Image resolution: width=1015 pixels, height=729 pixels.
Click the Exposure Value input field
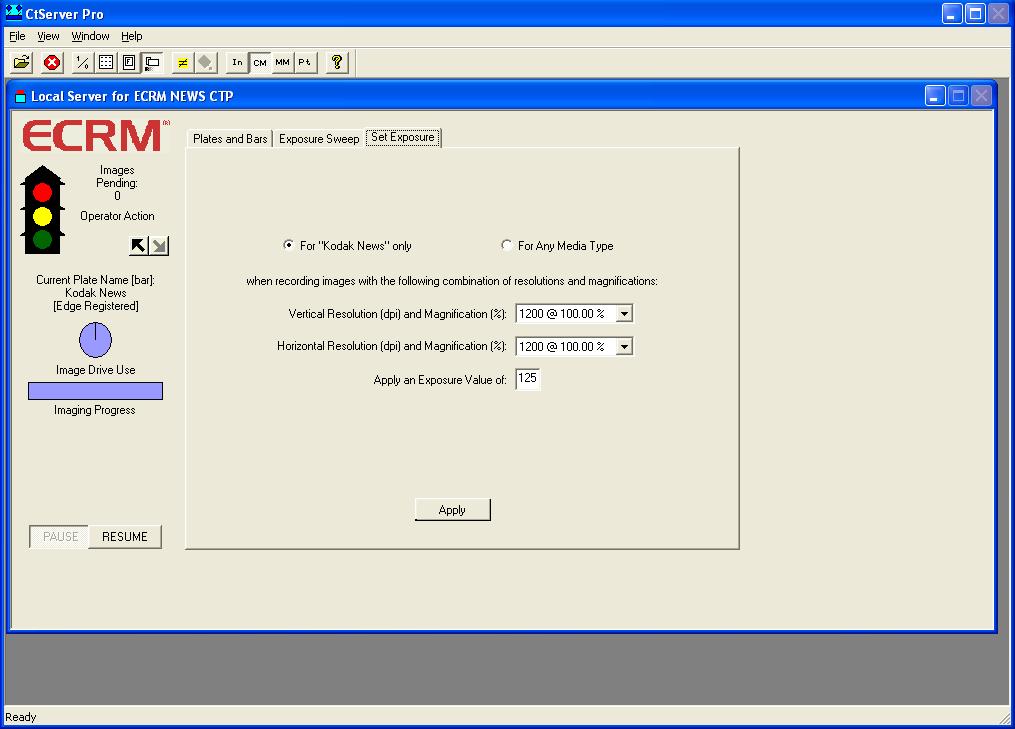(527, 379)
